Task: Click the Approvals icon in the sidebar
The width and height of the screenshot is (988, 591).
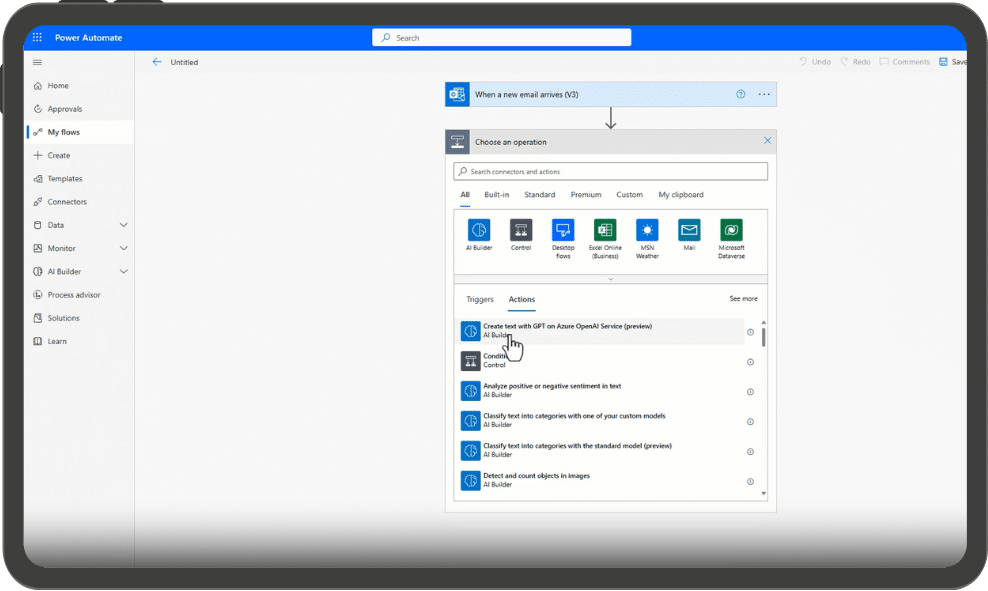Action: tap(38, 109)
